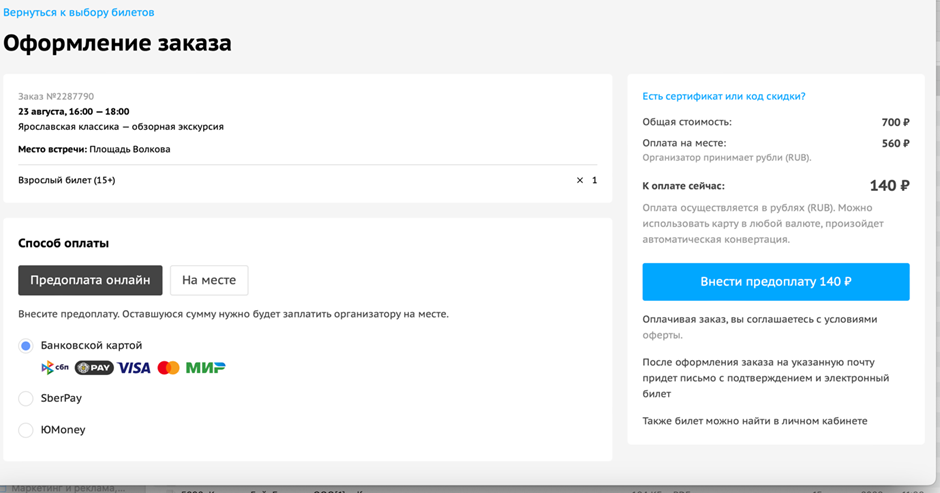940x493 pixels.
Task: Click the Взрослый билет (15+) row
Action: (x=67, y=181)
